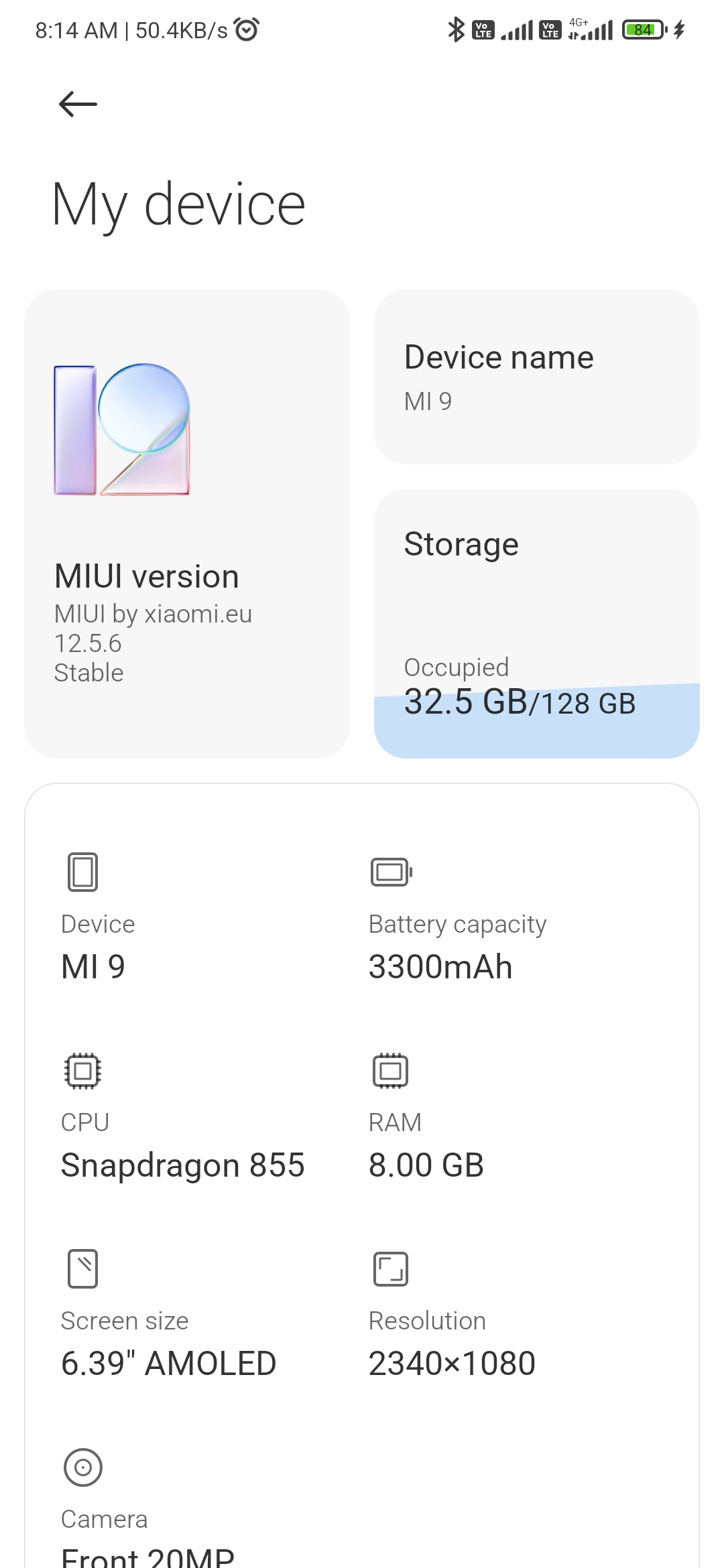
Task: Tap the battery indicator showing 84
Action: 644,29
